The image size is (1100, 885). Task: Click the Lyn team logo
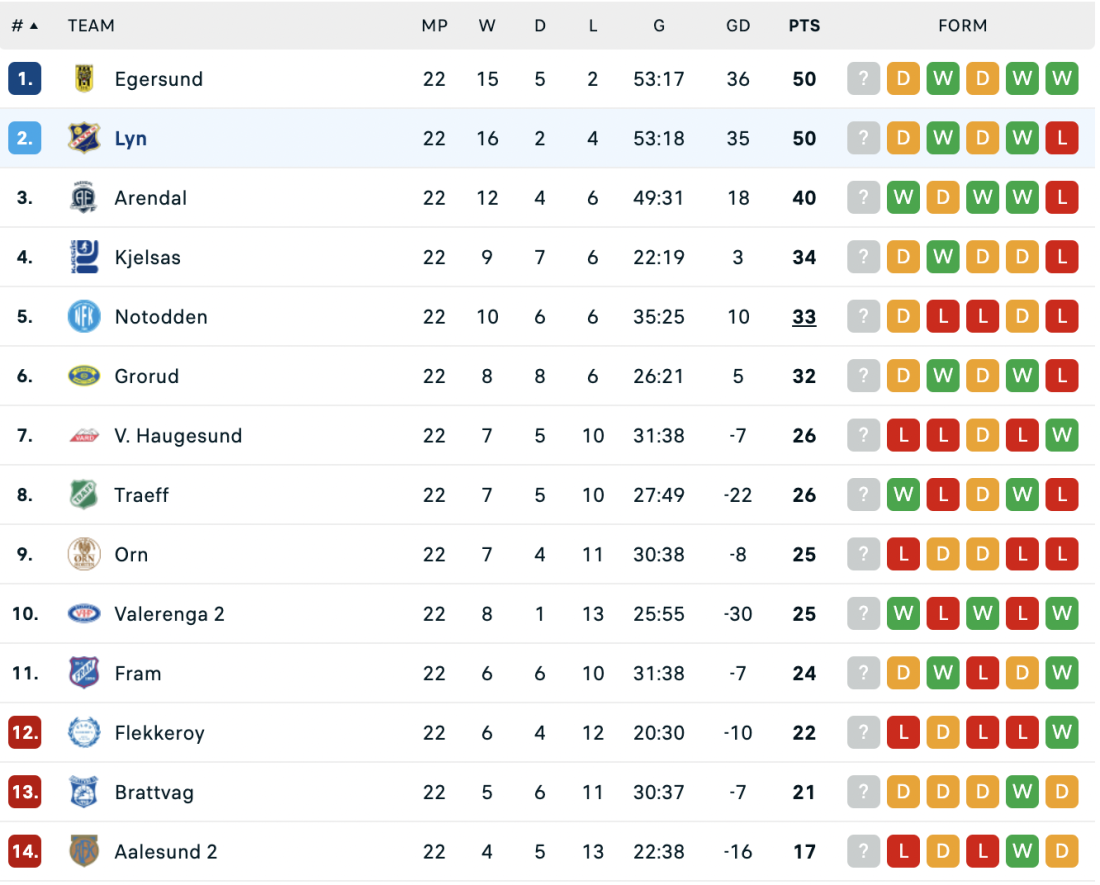pos(84,138)
